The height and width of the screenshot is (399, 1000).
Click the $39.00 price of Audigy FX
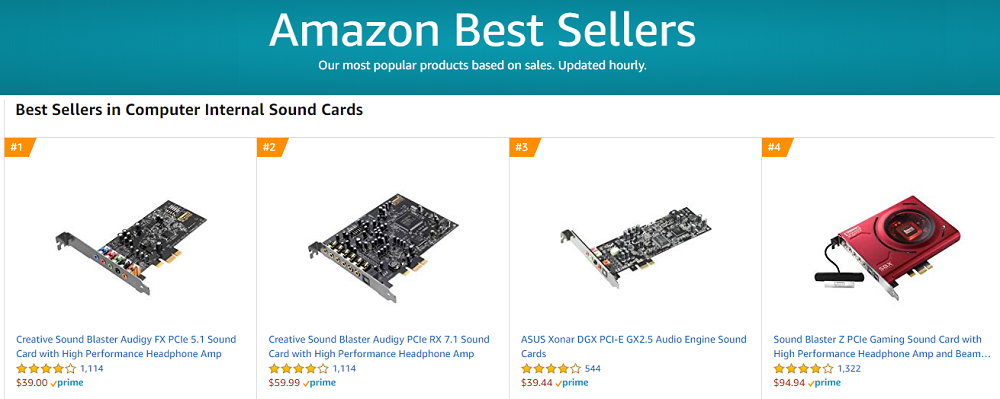coord(32,383)
